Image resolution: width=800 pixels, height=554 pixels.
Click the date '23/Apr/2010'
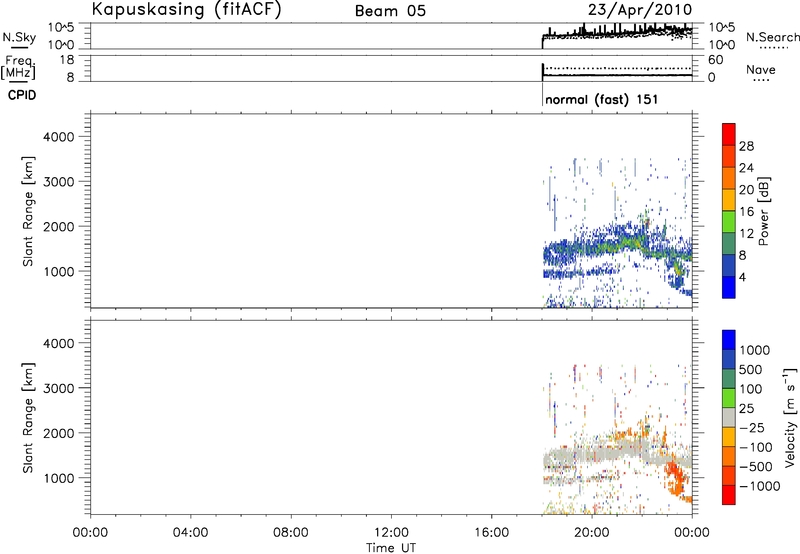click(x=640, y=10)
